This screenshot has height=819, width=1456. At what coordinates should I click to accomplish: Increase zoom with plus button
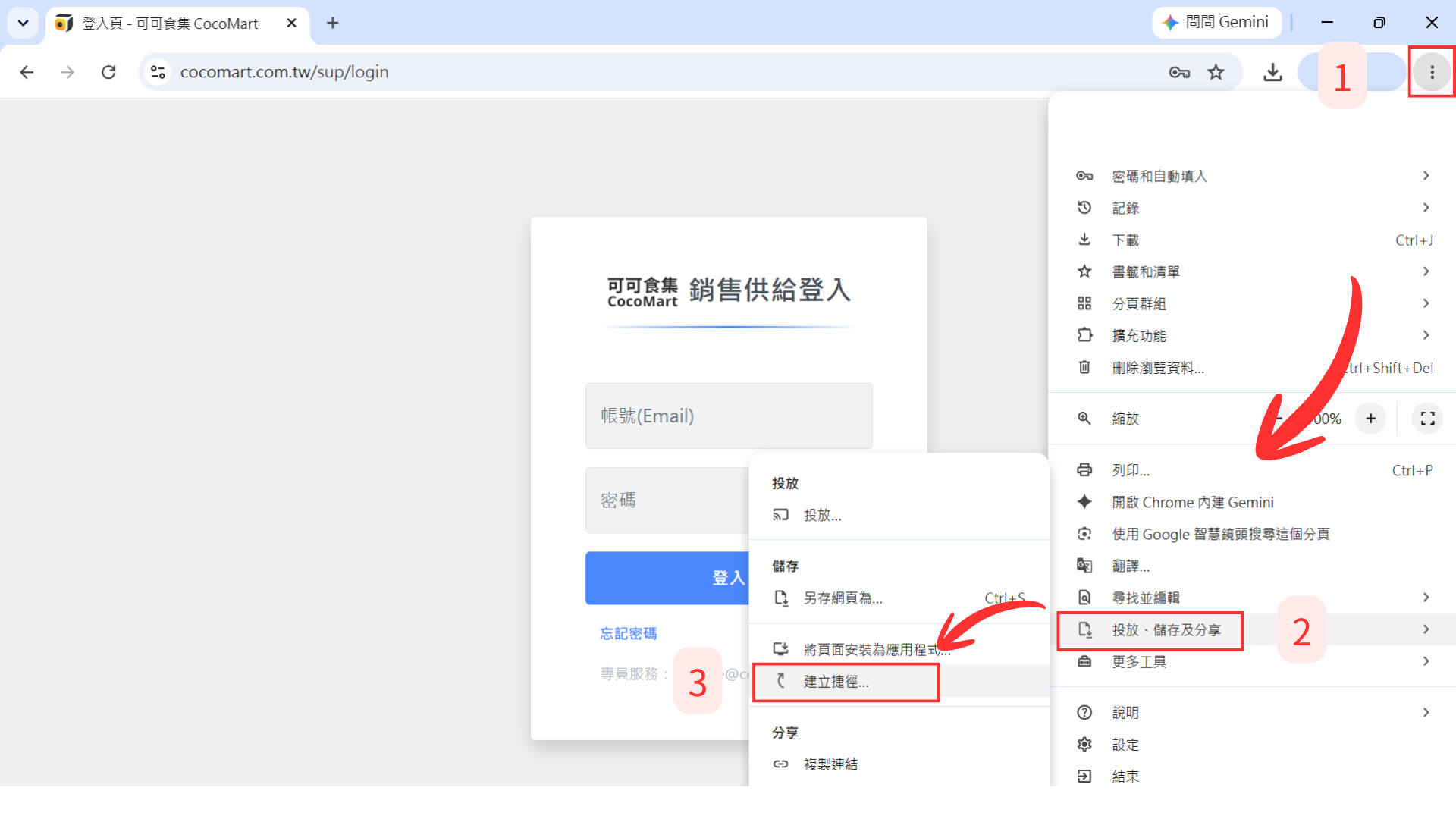(1370, 418)
